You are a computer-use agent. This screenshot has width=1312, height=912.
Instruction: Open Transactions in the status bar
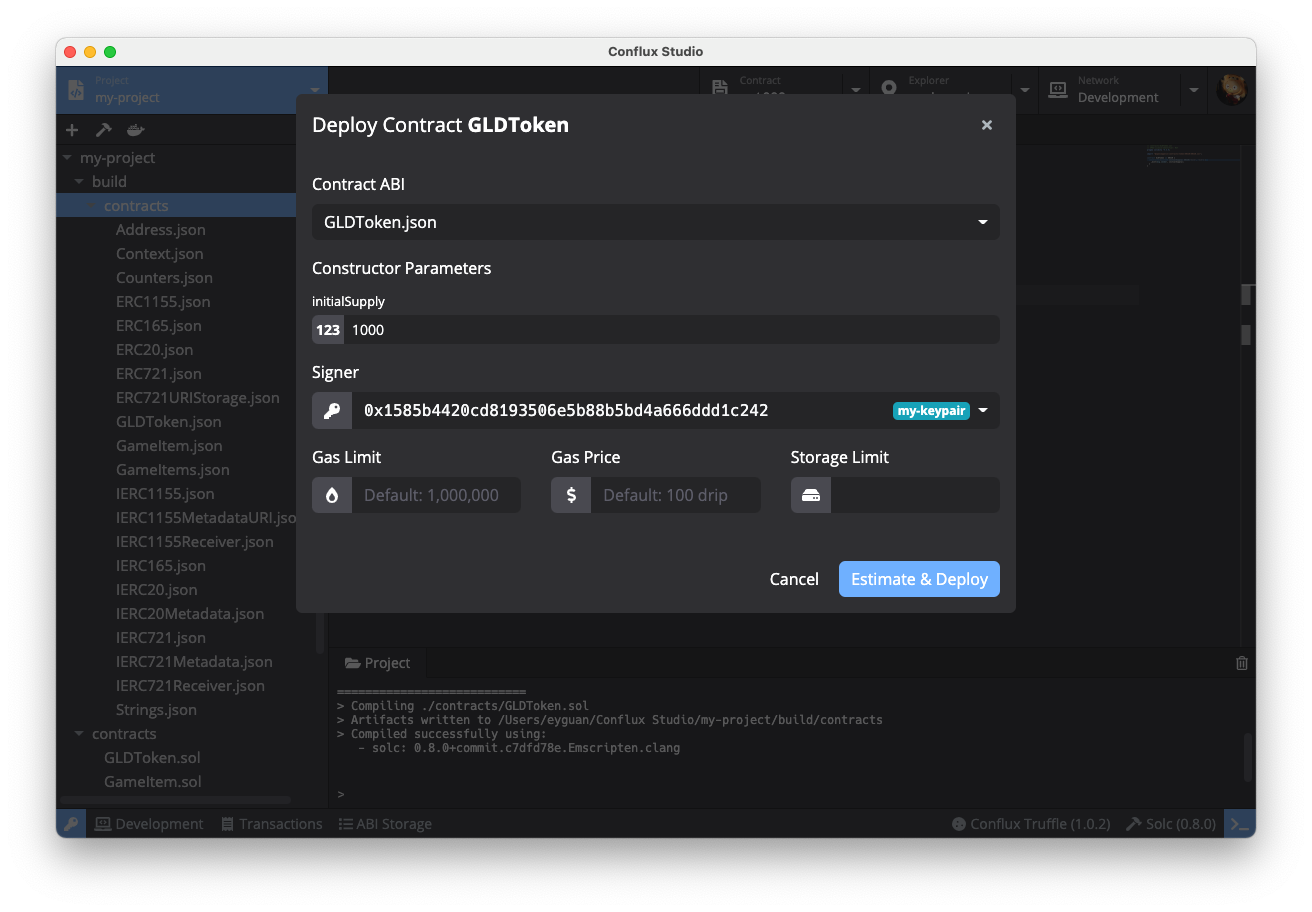point(272,824)
